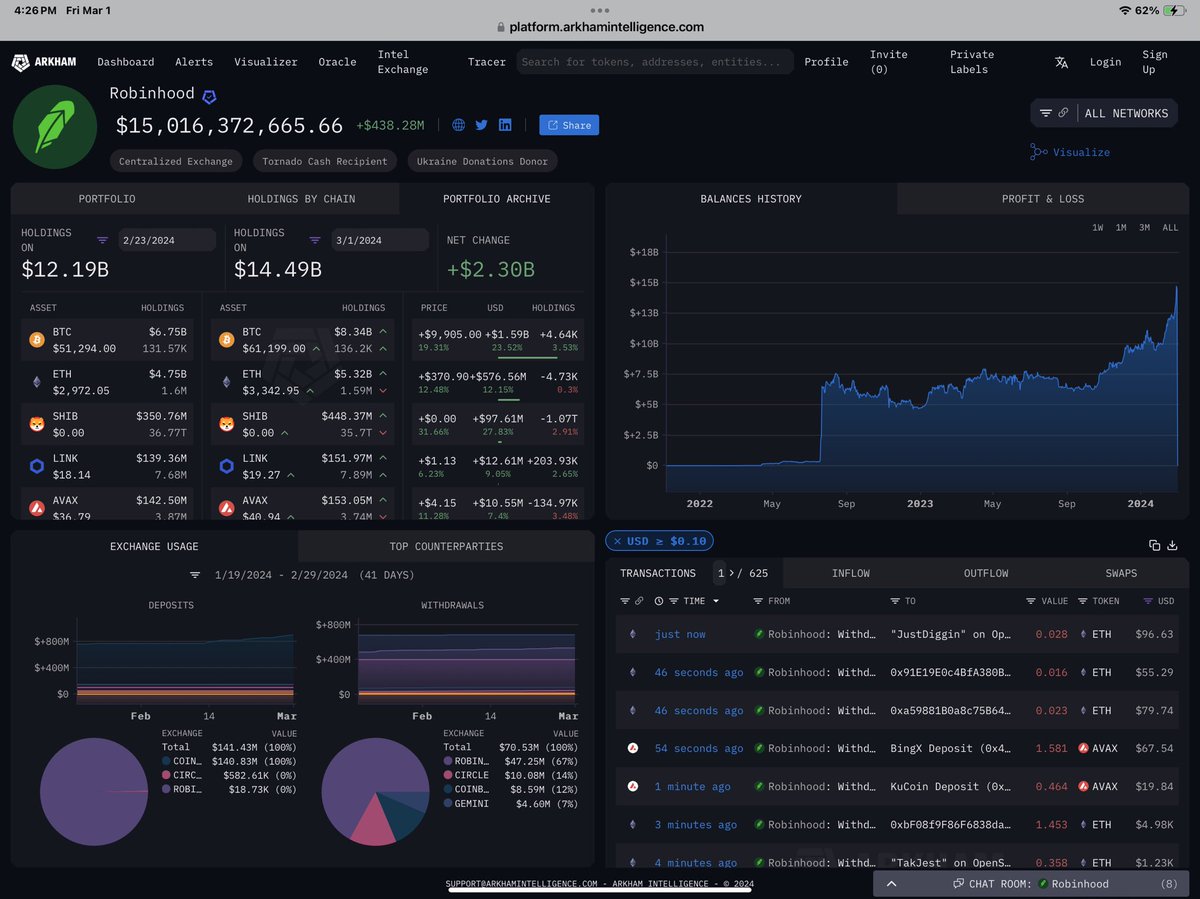Open Oracle in the top navigation
Image resolution: width=1200 pixels, height=899 pixels.
[x=337, y=62]
